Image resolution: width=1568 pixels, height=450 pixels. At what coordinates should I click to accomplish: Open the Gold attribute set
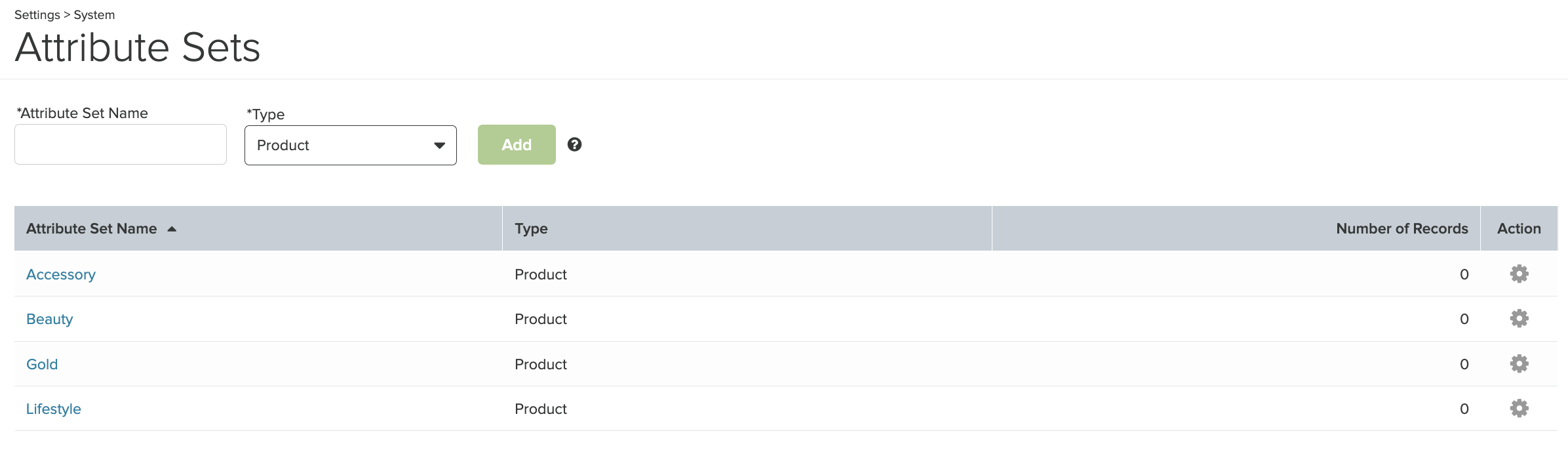[x=42, y=364]
